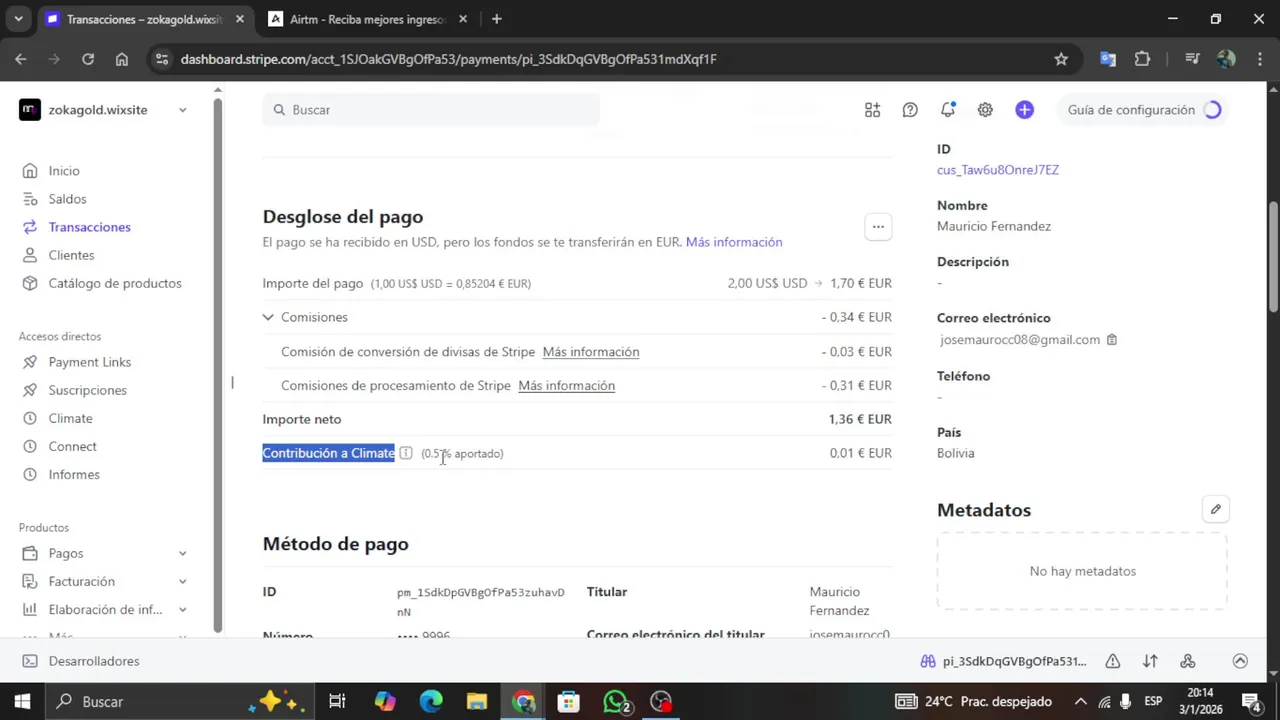Click the address bar URL

coord(448,59)
